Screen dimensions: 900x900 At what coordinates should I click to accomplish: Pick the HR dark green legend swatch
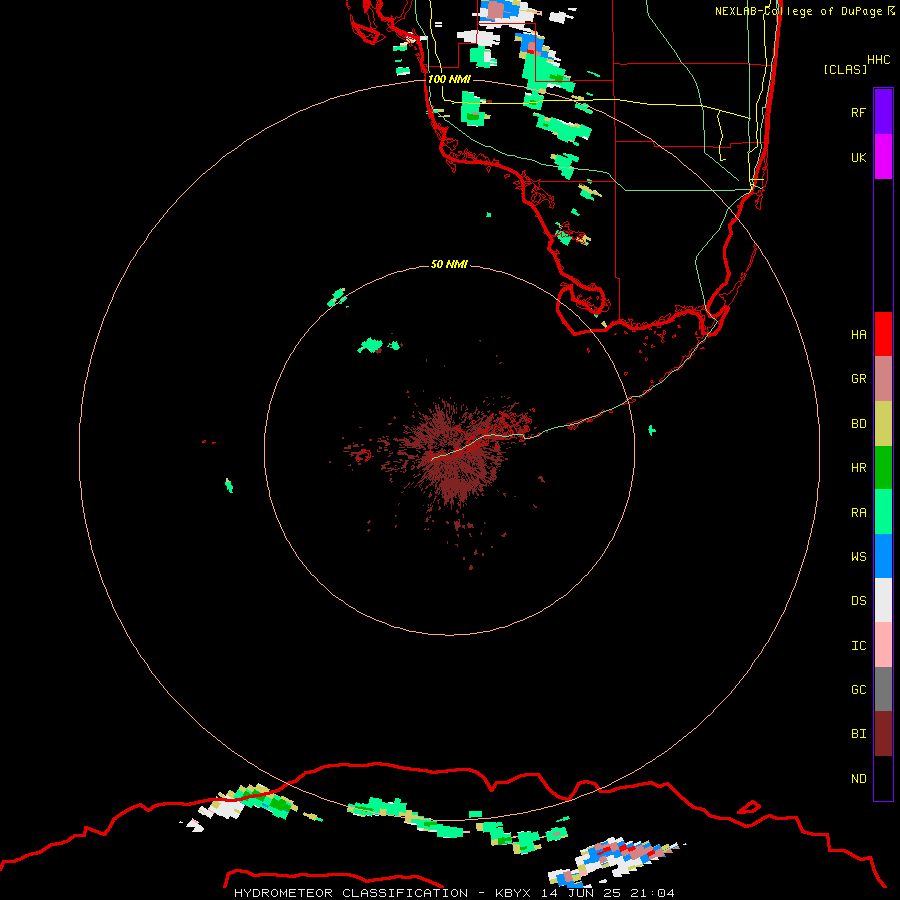tap(883, 468)
